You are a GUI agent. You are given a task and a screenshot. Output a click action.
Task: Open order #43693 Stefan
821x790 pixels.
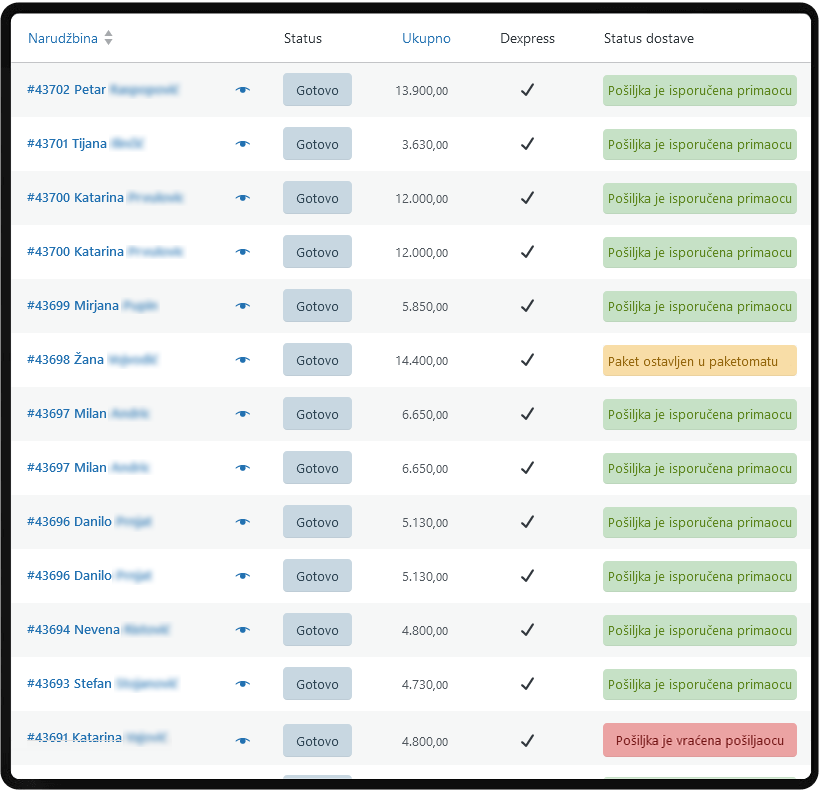pyautogui.click(x=102, y=683)
